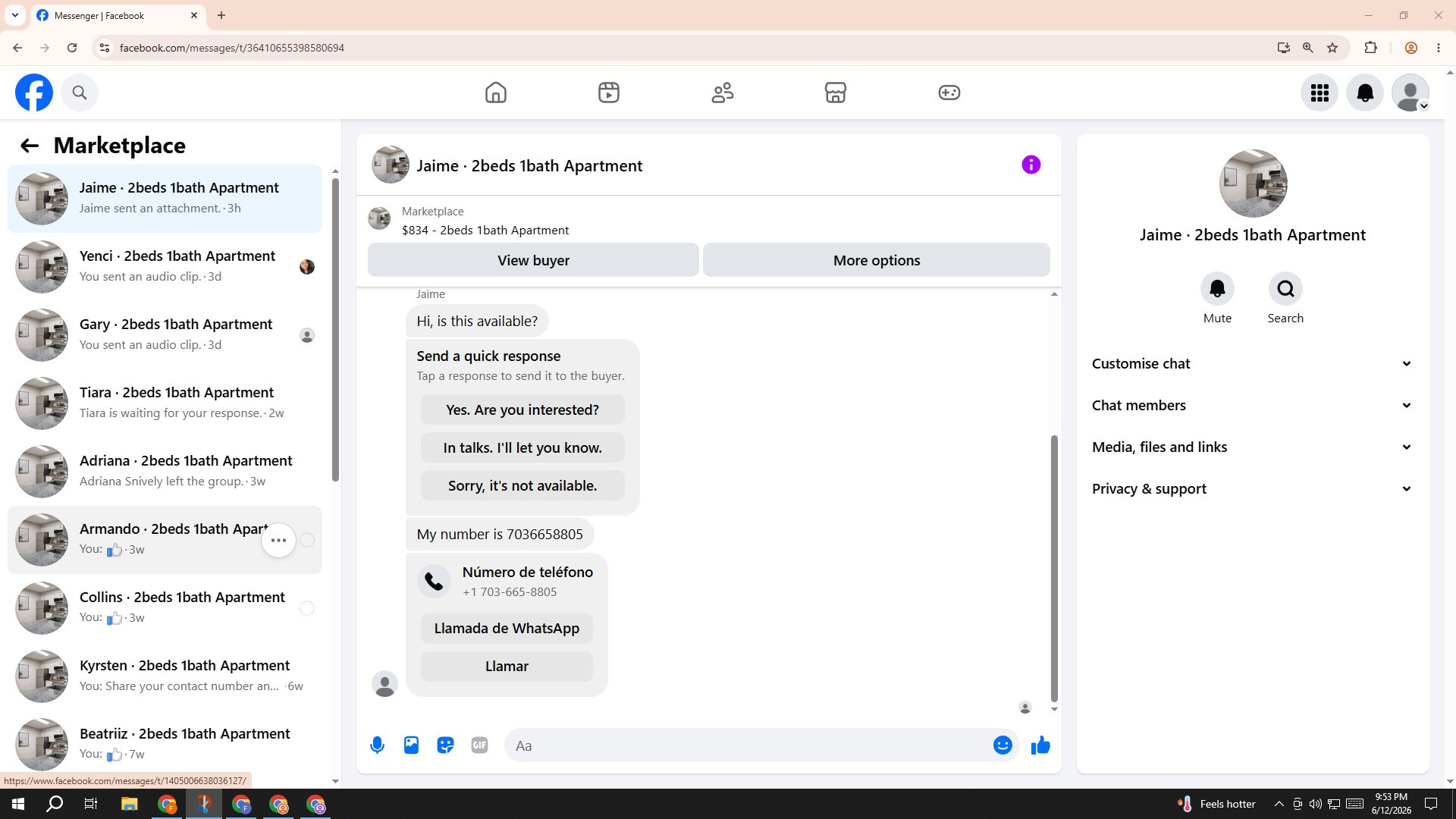Open the Chrome three-dot menu
Screen dimensions: 1456x819
[x=1439, y=48]
